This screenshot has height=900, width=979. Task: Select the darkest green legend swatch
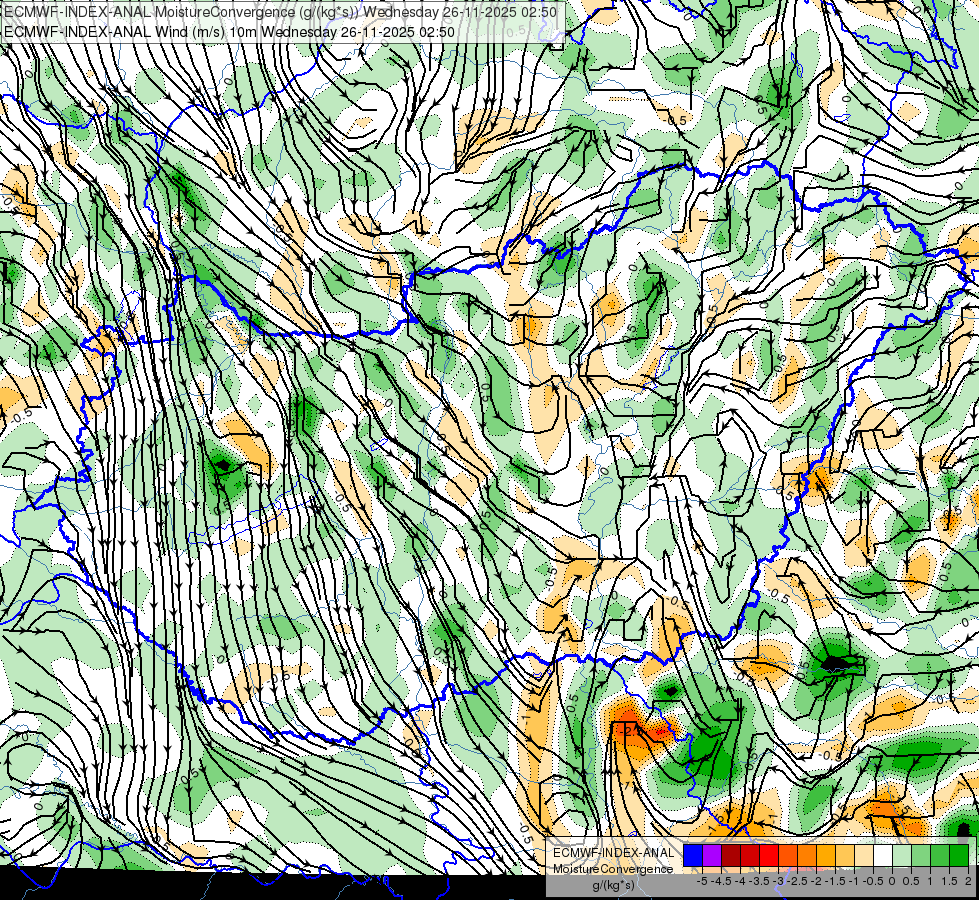[959, 856]
